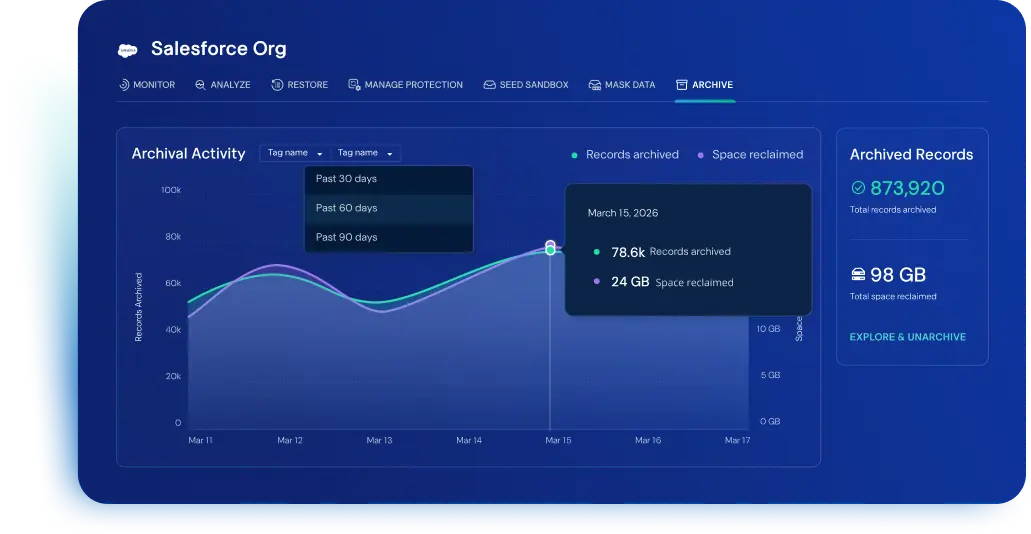Choose Past 30 days option
Image resolution: width=1031 pixels, height=534 pixels.
[389, 179]
